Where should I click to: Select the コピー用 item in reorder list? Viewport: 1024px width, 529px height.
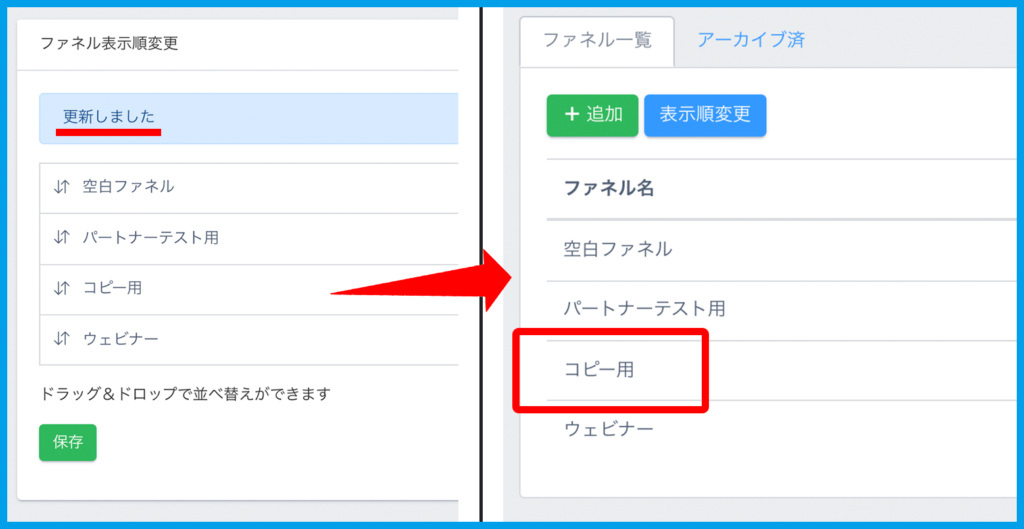pos(112,288)
